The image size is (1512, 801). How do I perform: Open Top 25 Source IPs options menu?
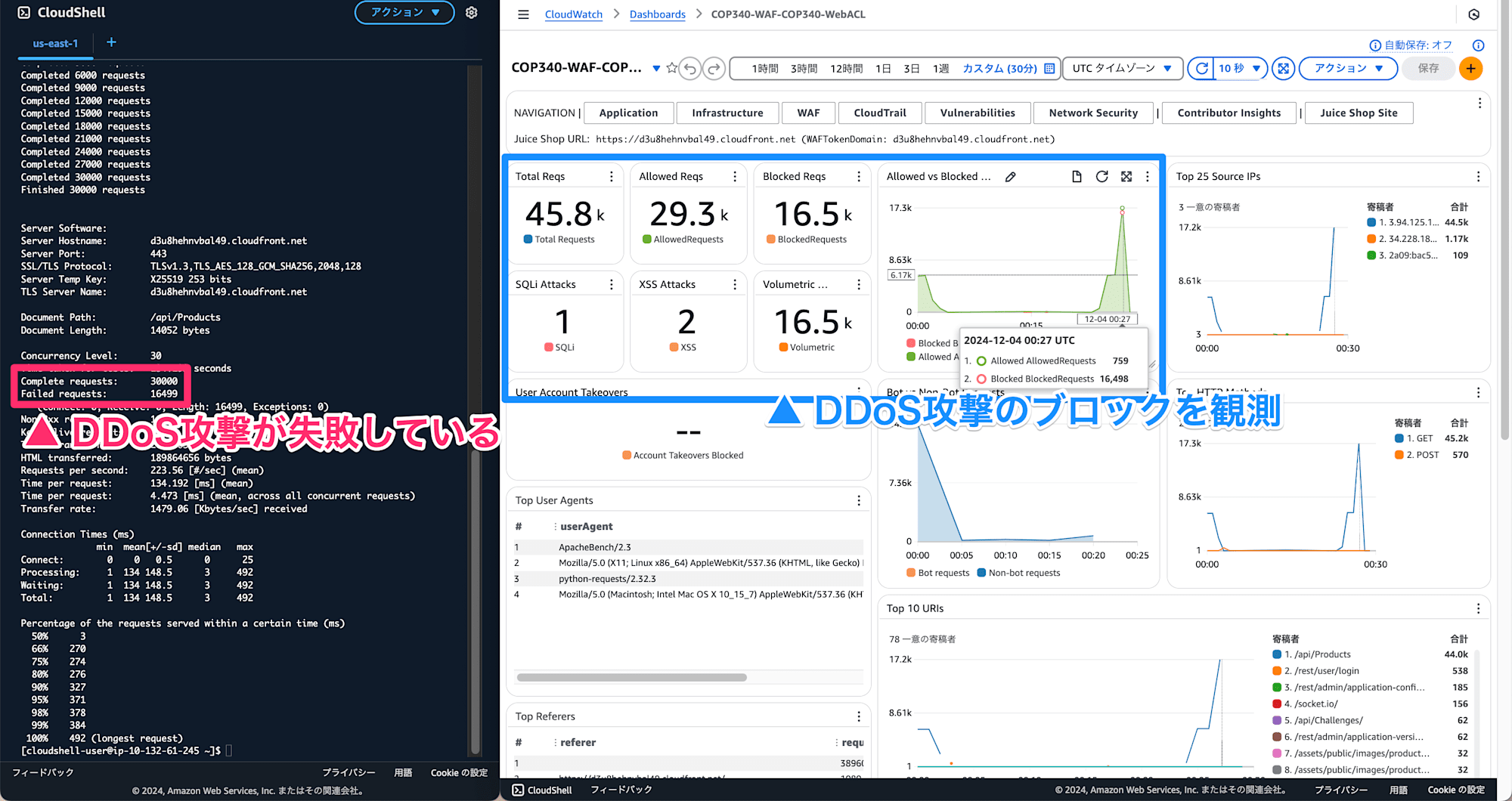pyautogui.click(x=1478, y=176)
